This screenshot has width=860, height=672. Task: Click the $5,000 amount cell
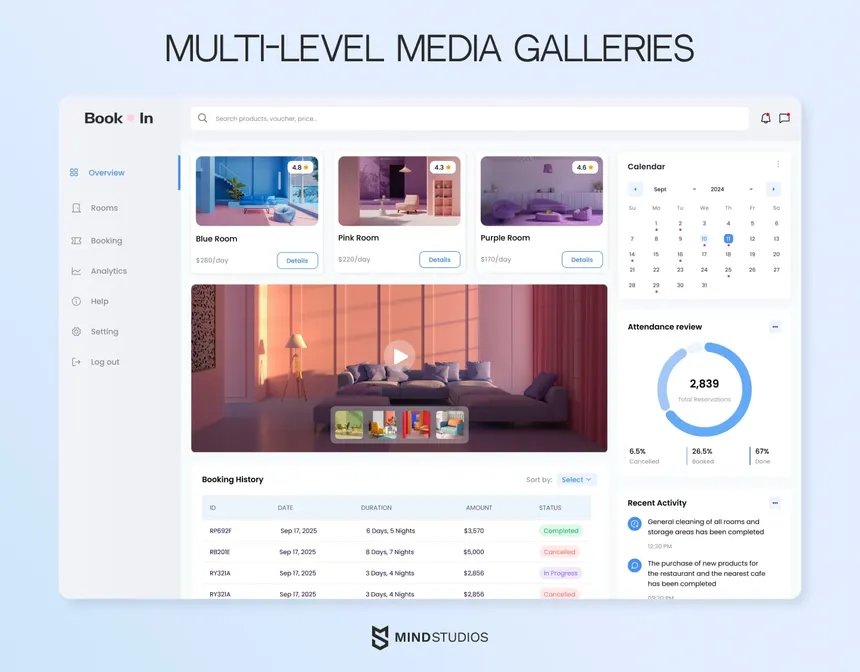(x=474, y=552)
